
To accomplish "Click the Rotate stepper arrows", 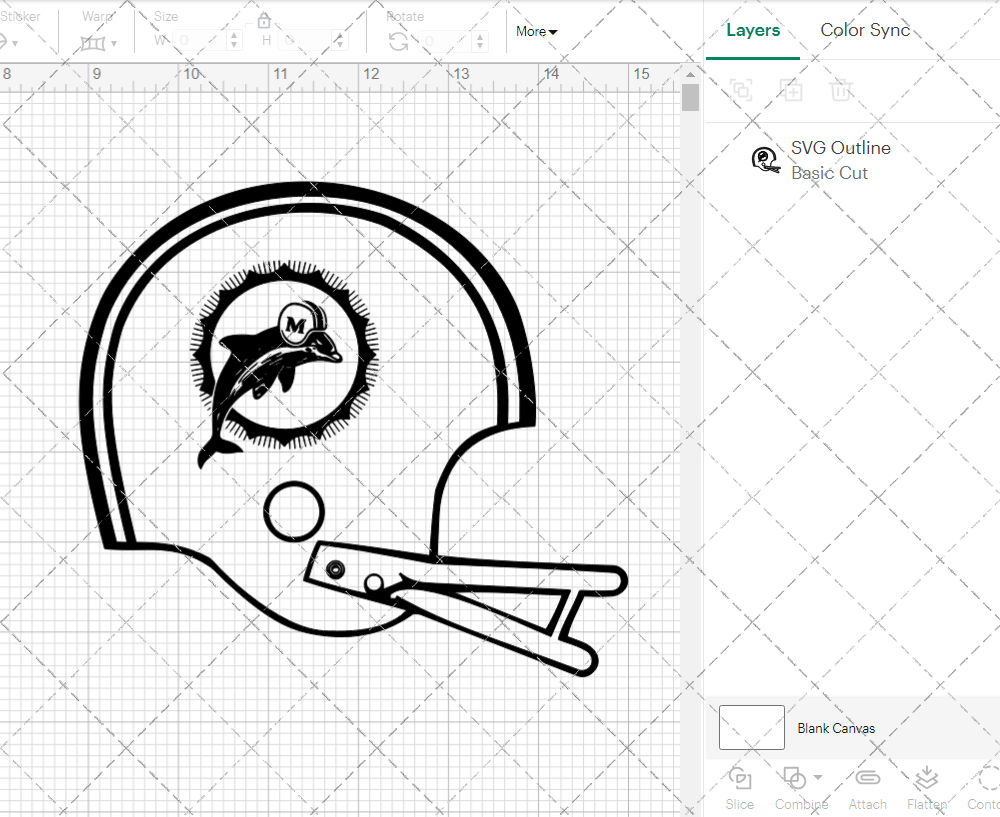I will [480, 41].
